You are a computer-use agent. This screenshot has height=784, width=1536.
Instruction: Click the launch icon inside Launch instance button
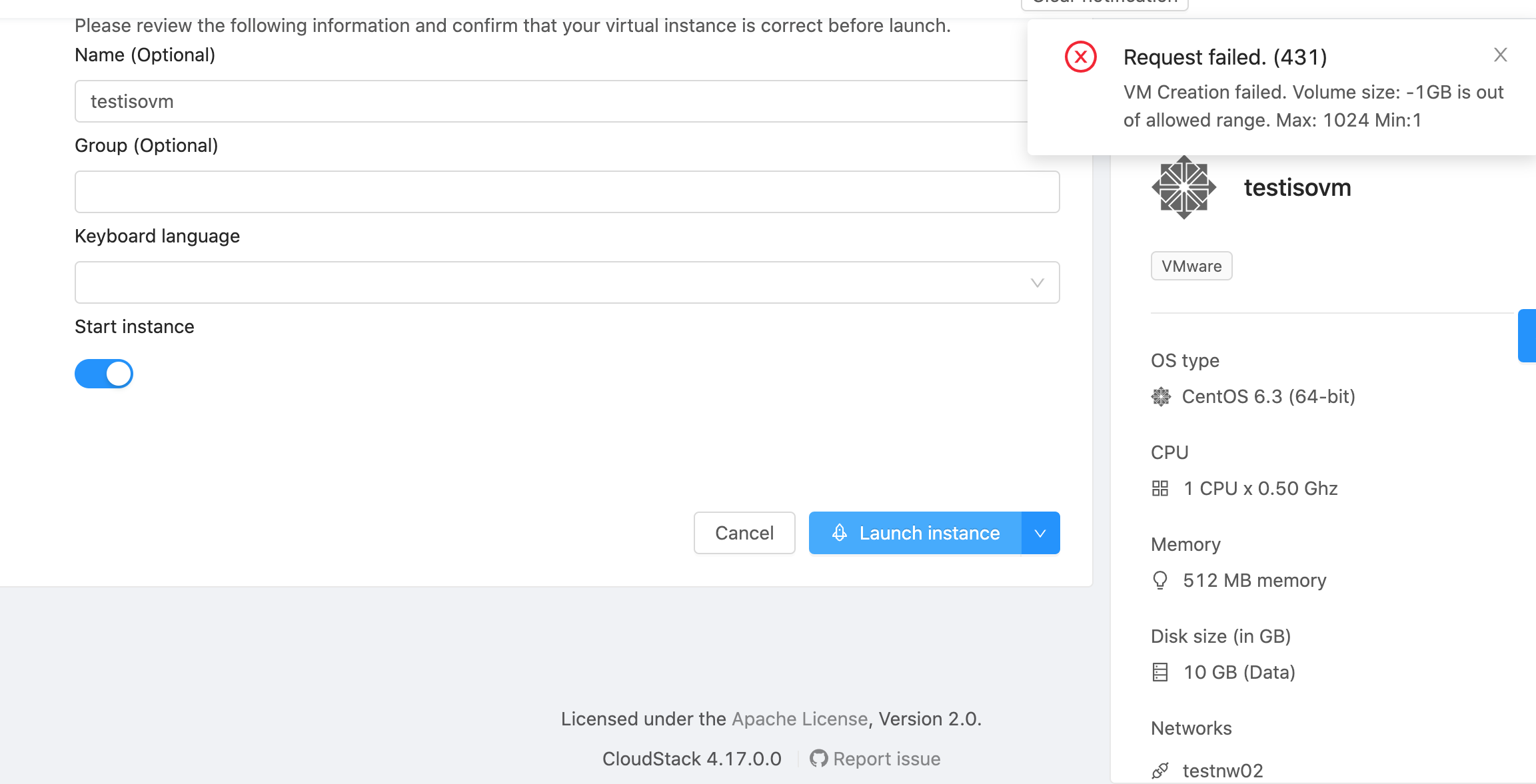pos(839,533)
